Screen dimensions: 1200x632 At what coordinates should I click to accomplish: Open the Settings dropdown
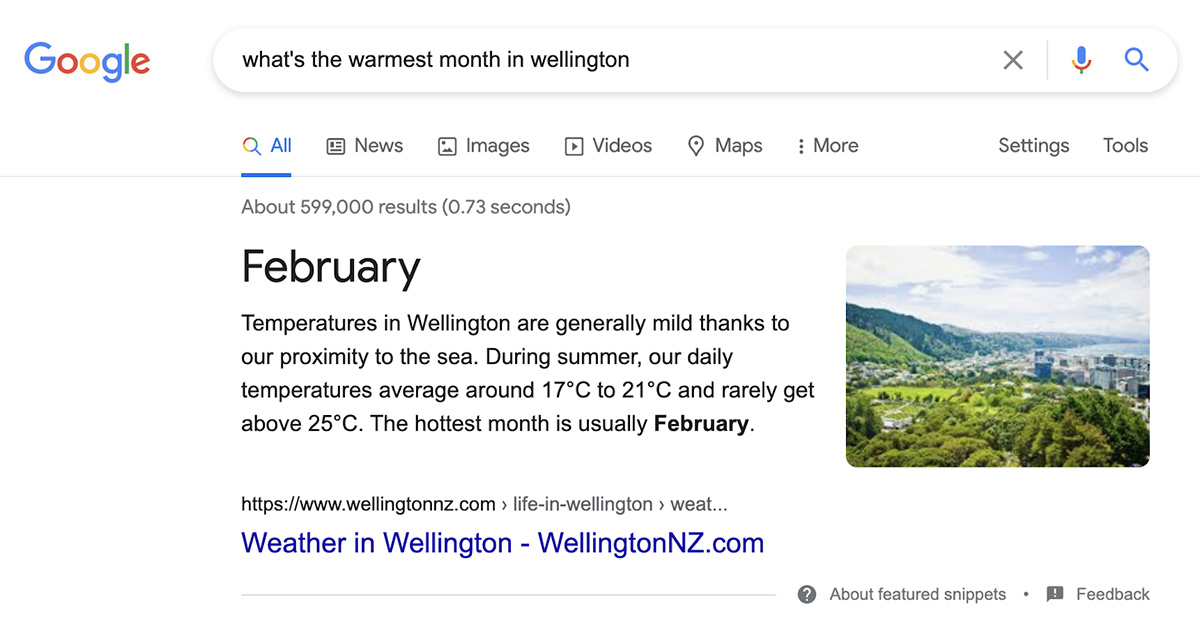1033,146
